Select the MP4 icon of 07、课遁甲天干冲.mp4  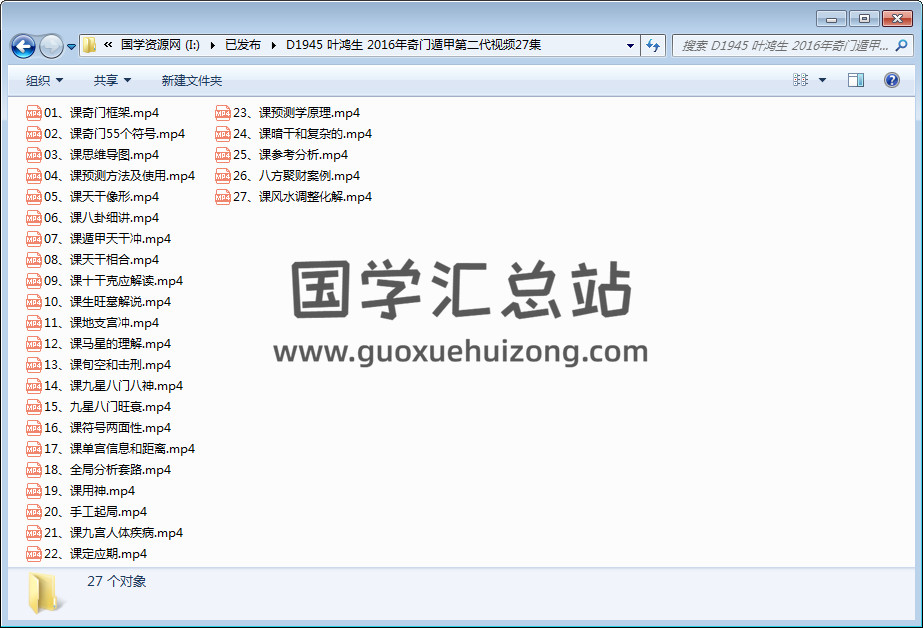pyautogui.click(x=34, y=239)
